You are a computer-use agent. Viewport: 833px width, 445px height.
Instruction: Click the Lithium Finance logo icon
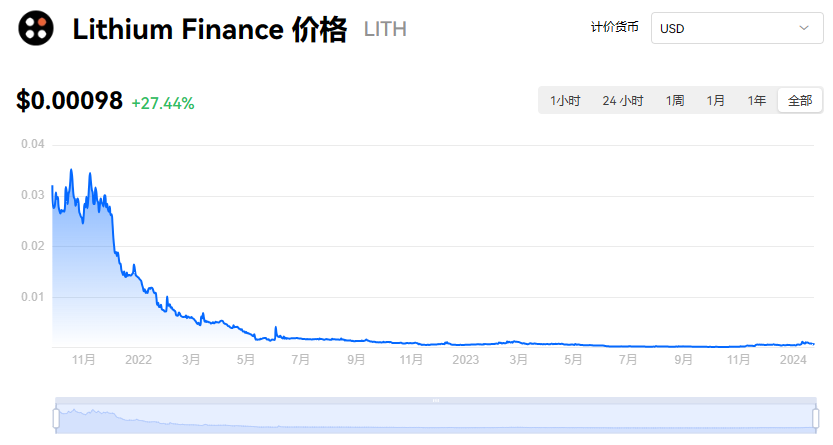click(x=36, y=28)
